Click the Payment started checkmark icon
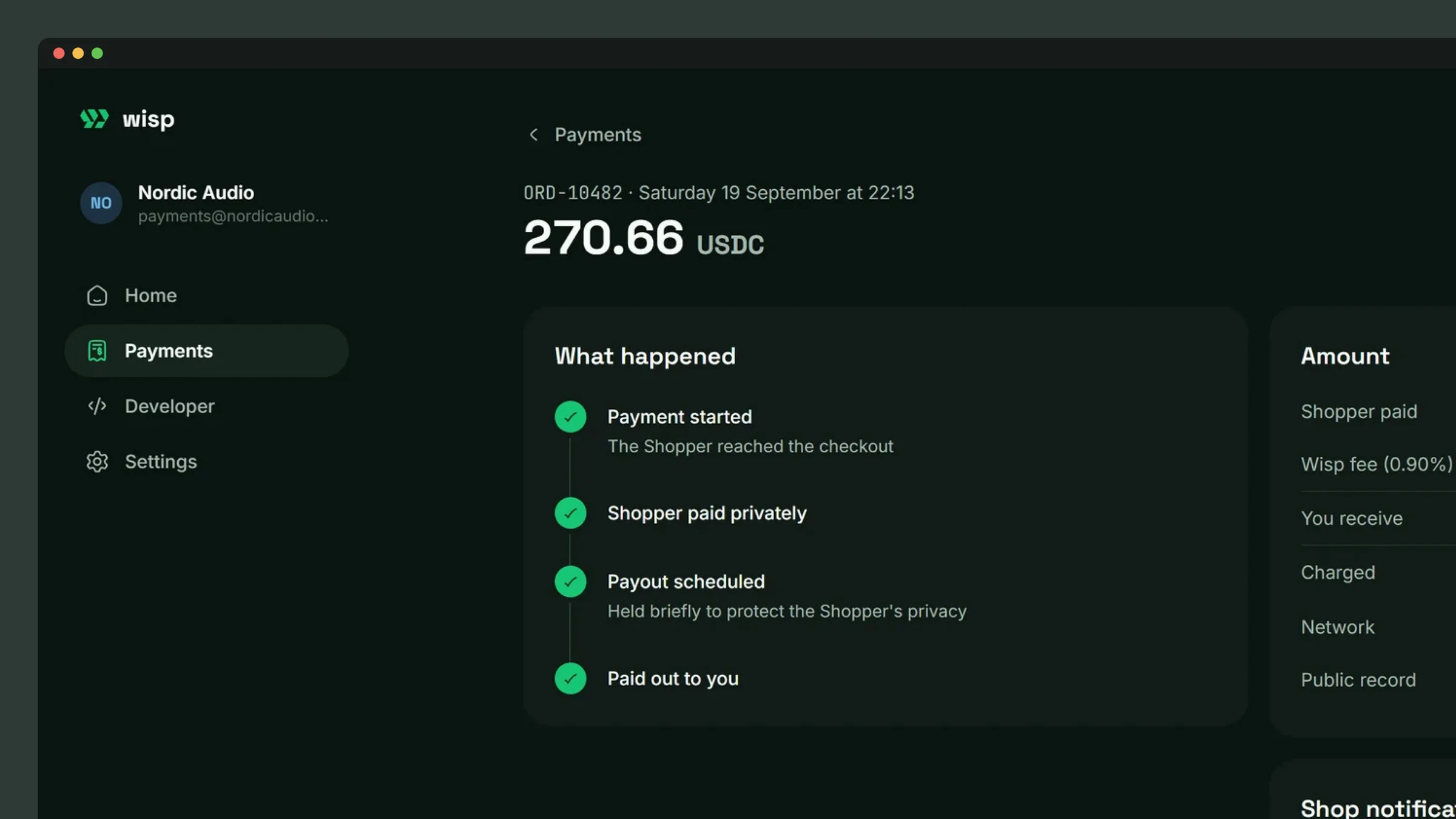 point(570,417)
